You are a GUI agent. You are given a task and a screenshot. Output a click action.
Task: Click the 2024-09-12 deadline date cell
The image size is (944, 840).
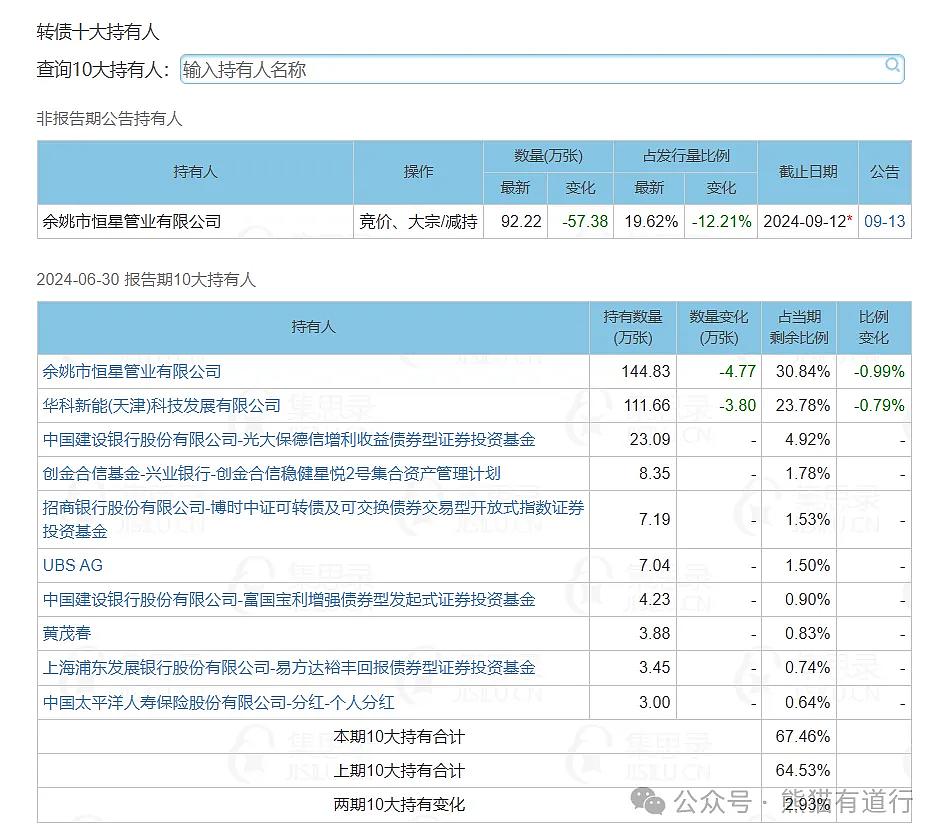click(806, 221)
